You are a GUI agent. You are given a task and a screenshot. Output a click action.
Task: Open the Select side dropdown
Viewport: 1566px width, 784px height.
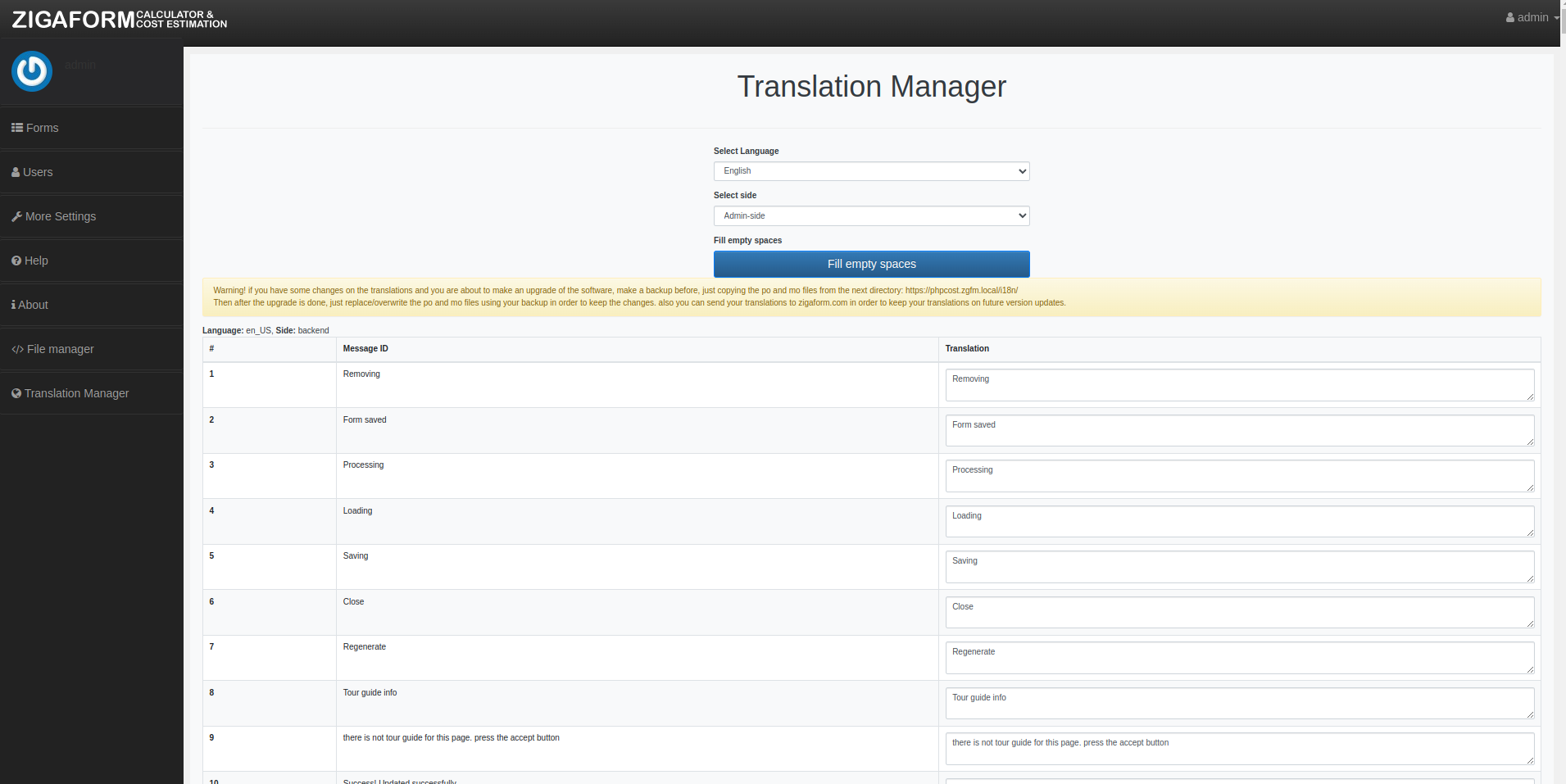coord(870,215)
